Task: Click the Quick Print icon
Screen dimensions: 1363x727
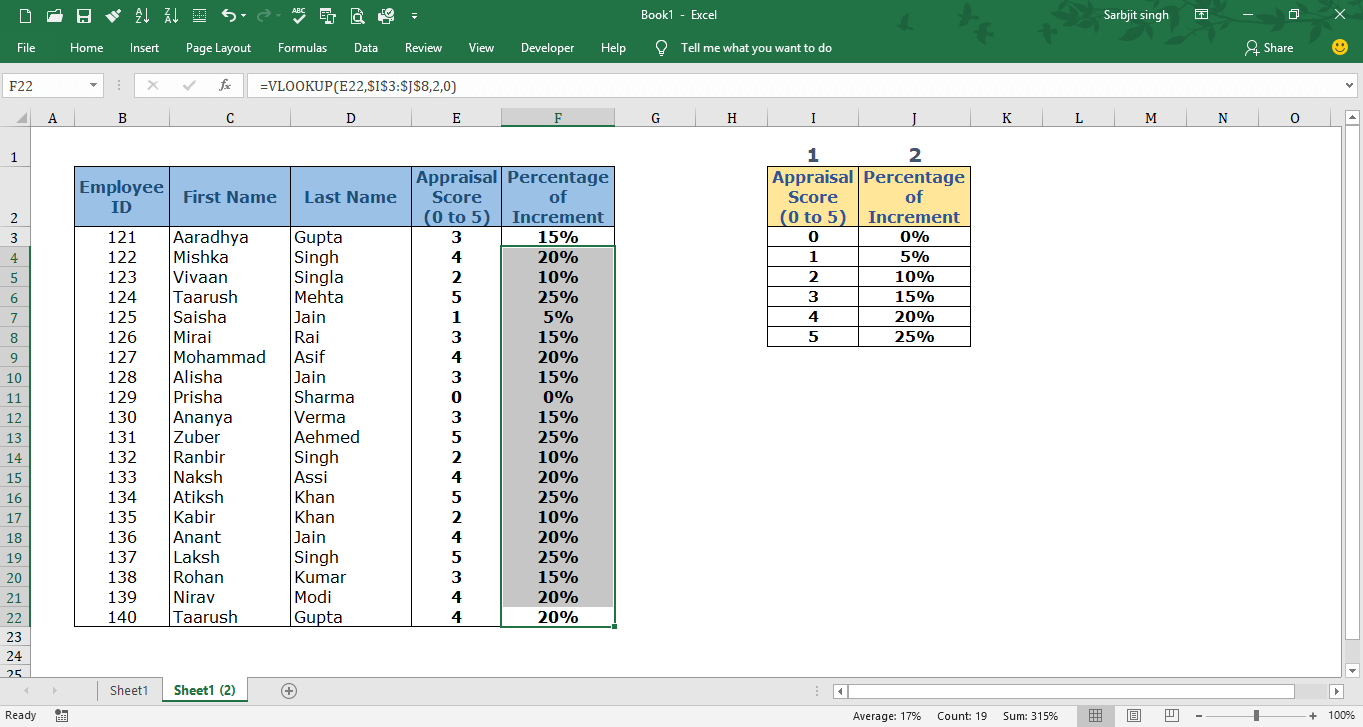Action: click(x=386, y=16)
